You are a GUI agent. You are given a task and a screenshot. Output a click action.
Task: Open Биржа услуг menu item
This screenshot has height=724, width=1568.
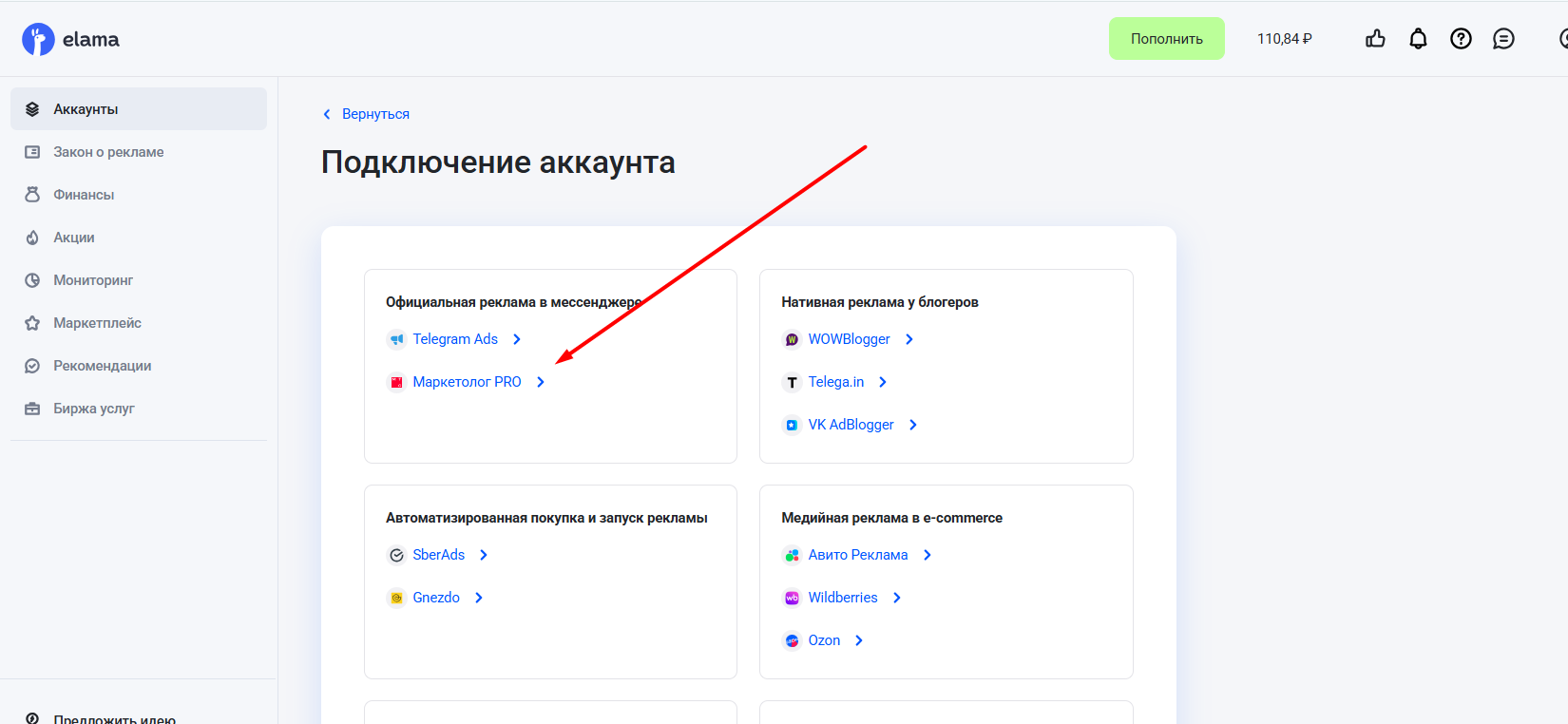coord(139,409)
